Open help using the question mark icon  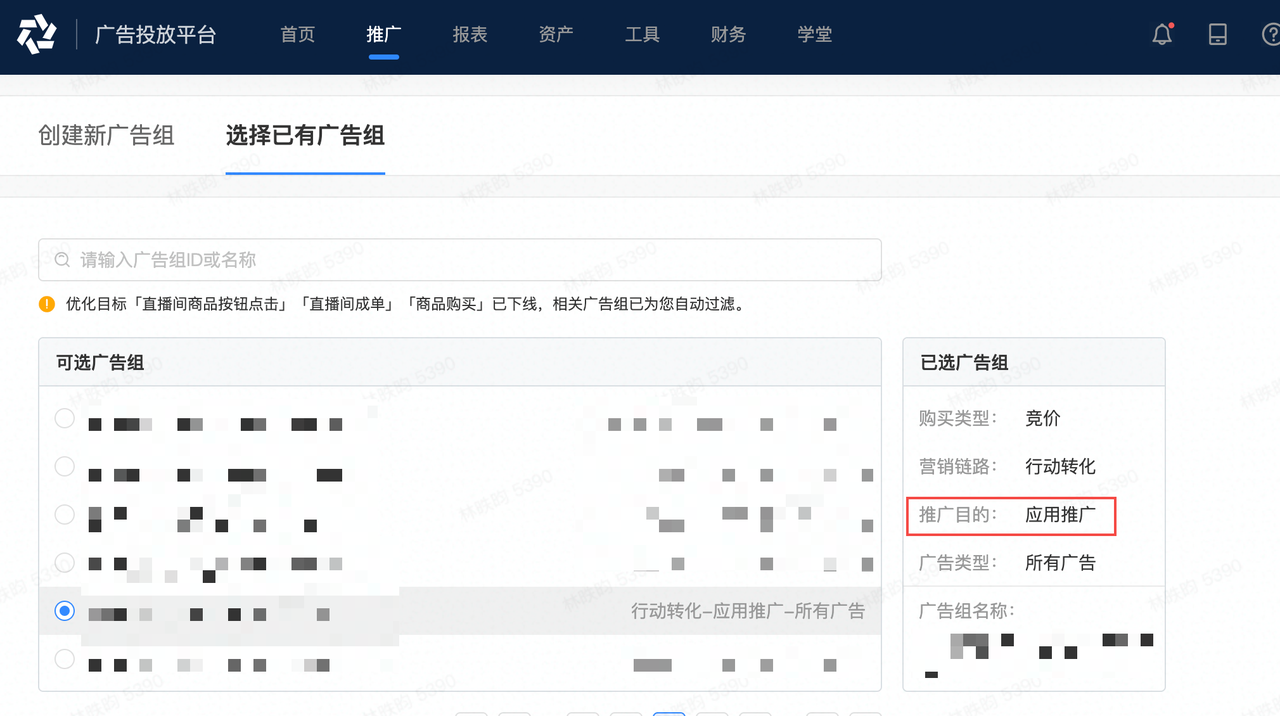[x=1271, y=34]
